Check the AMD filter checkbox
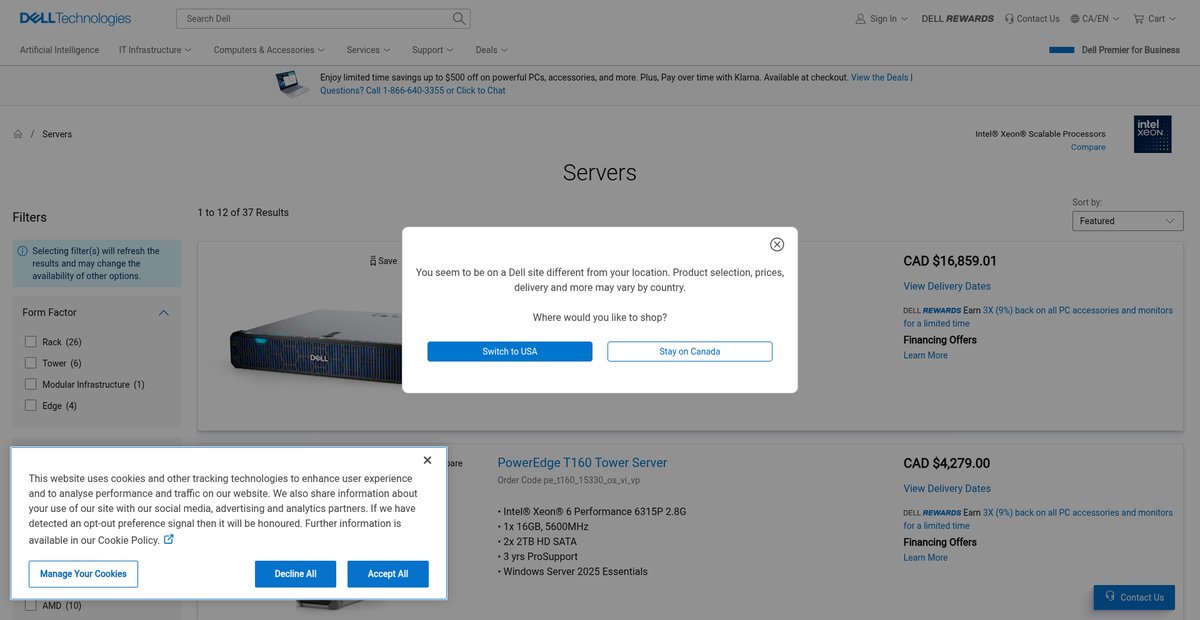The image size is (1200, 620). coord(31,605)
